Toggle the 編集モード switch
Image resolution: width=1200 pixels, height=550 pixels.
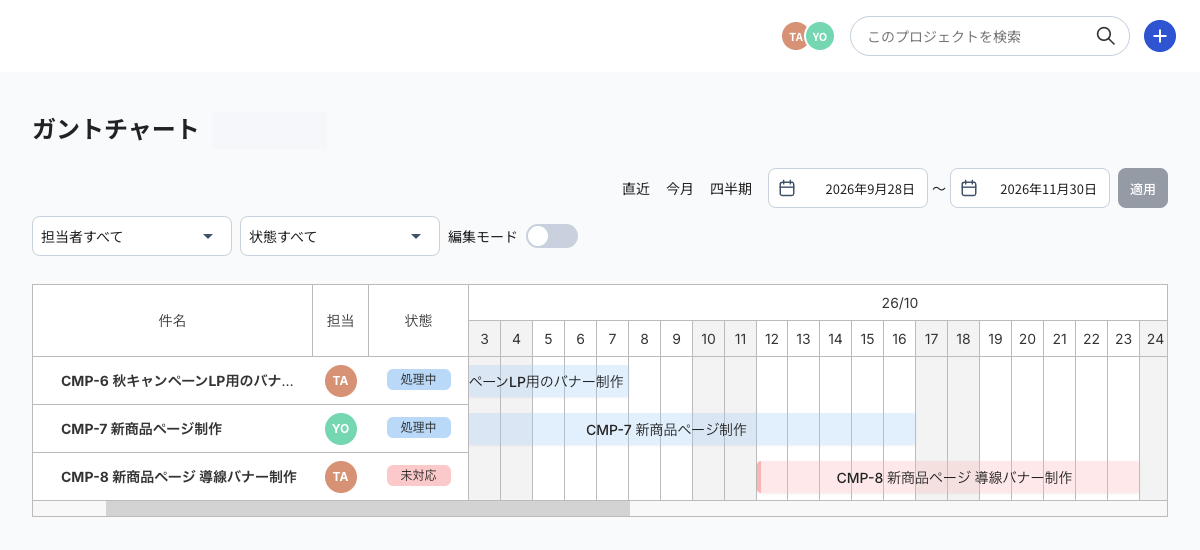pyautogui.click(x=552, y=236)
